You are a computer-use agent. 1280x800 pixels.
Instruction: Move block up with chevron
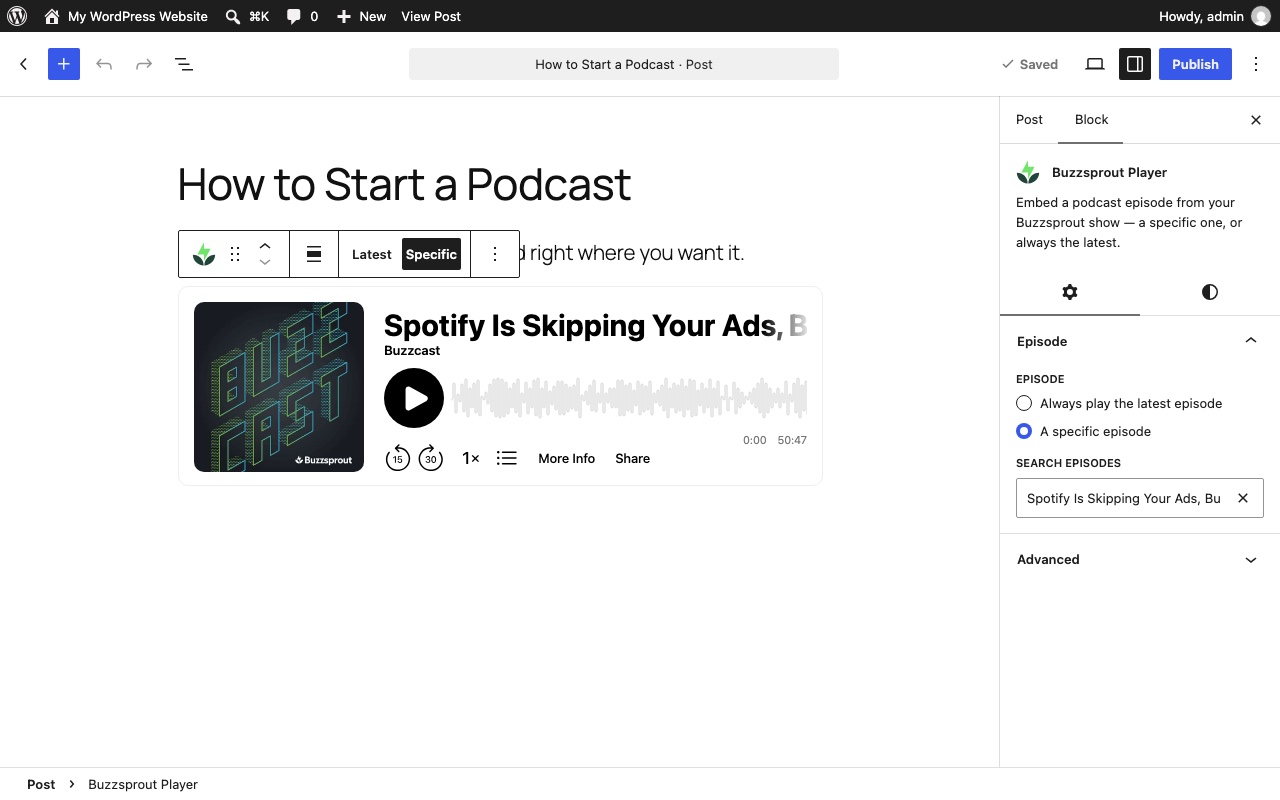265,245
